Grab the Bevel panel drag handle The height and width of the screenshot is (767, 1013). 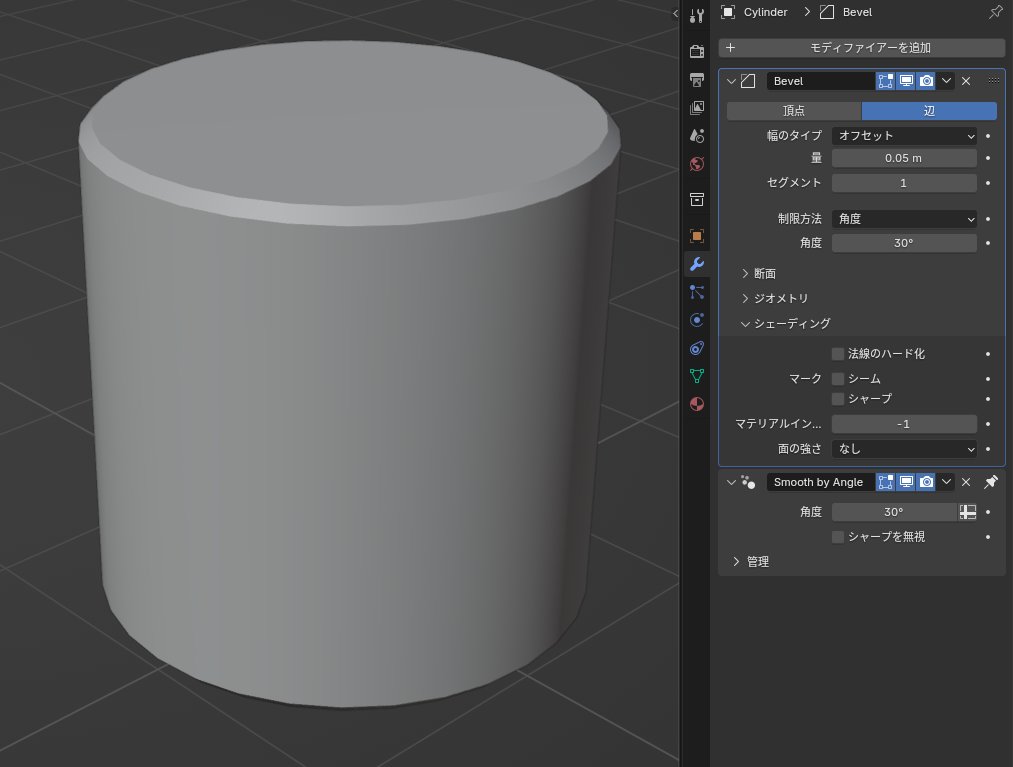click(x=994, y=81)
